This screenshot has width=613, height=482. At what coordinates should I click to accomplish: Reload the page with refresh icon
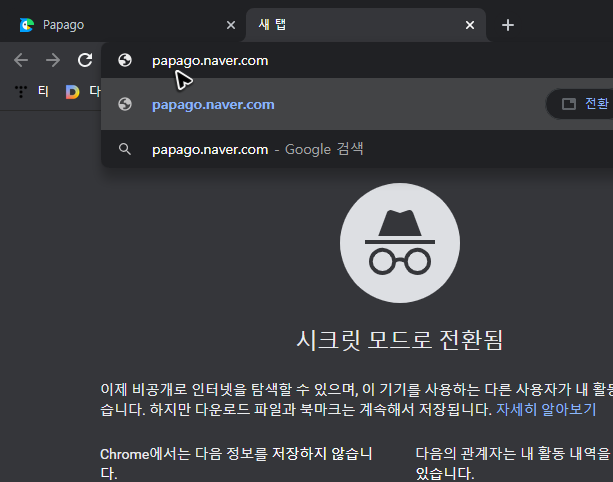point(85,60)
